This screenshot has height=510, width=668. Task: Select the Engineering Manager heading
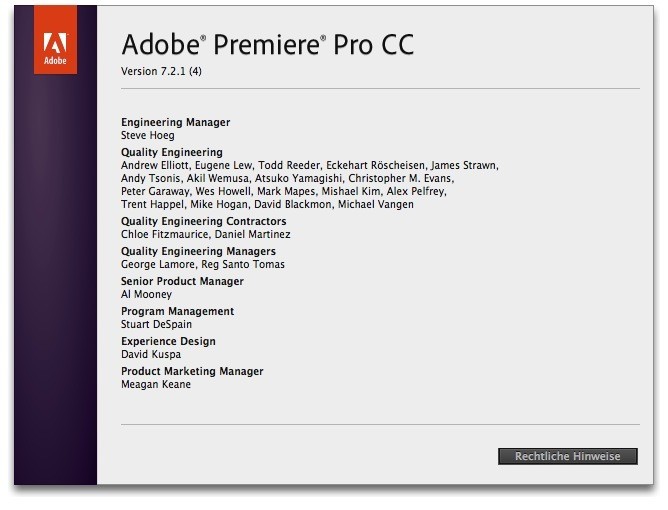(x=175, y=122)
